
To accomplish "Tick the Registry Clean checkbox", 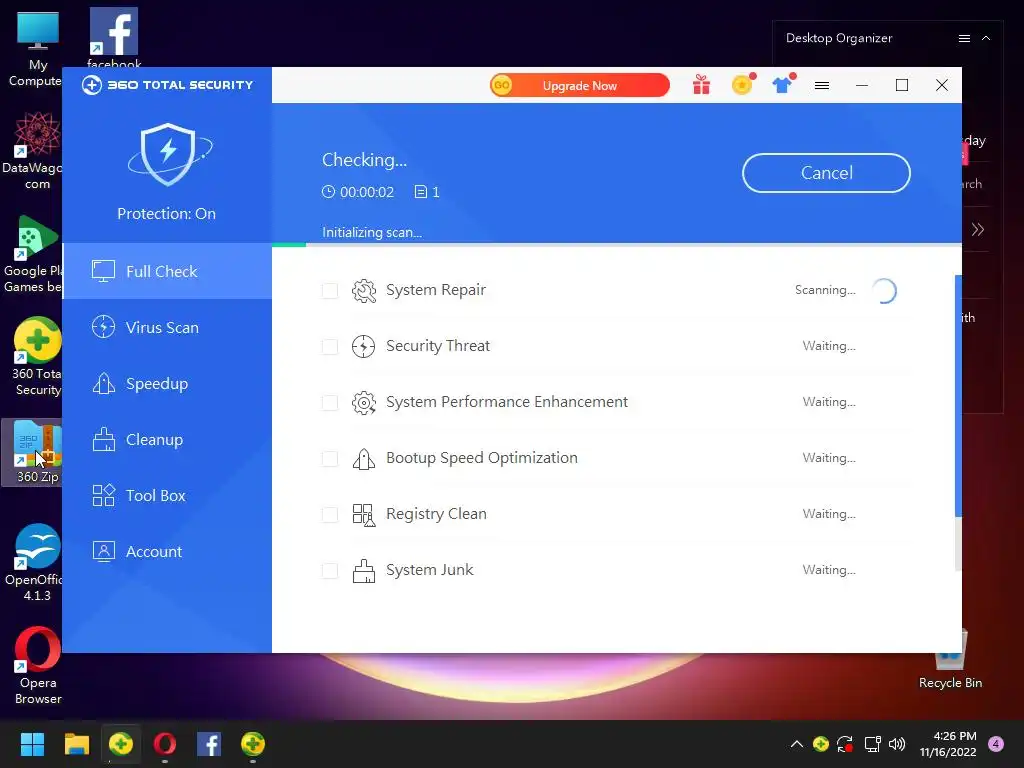I will point(330,515).
